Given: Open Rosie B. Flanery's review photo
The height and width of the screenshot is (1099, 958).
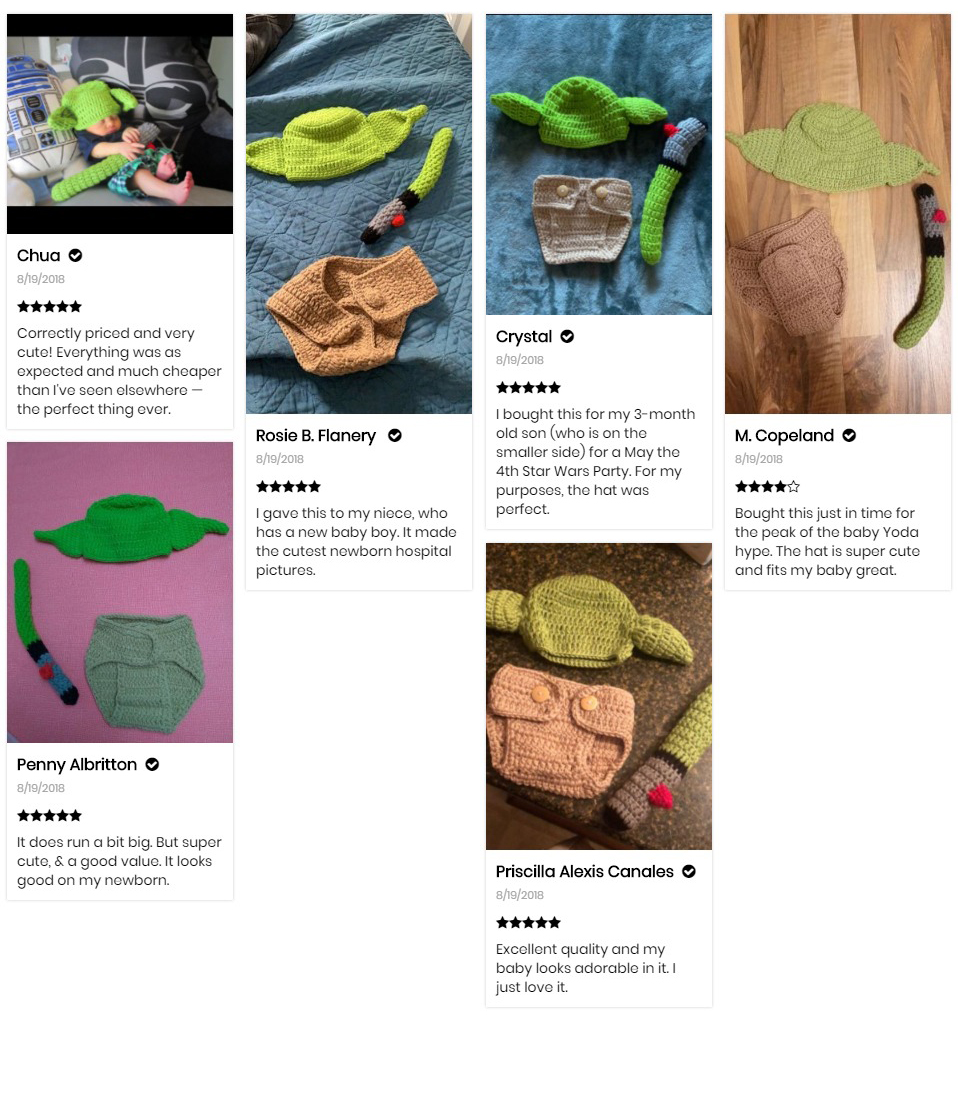Looking at the screenshot, I should click(359, 214).
